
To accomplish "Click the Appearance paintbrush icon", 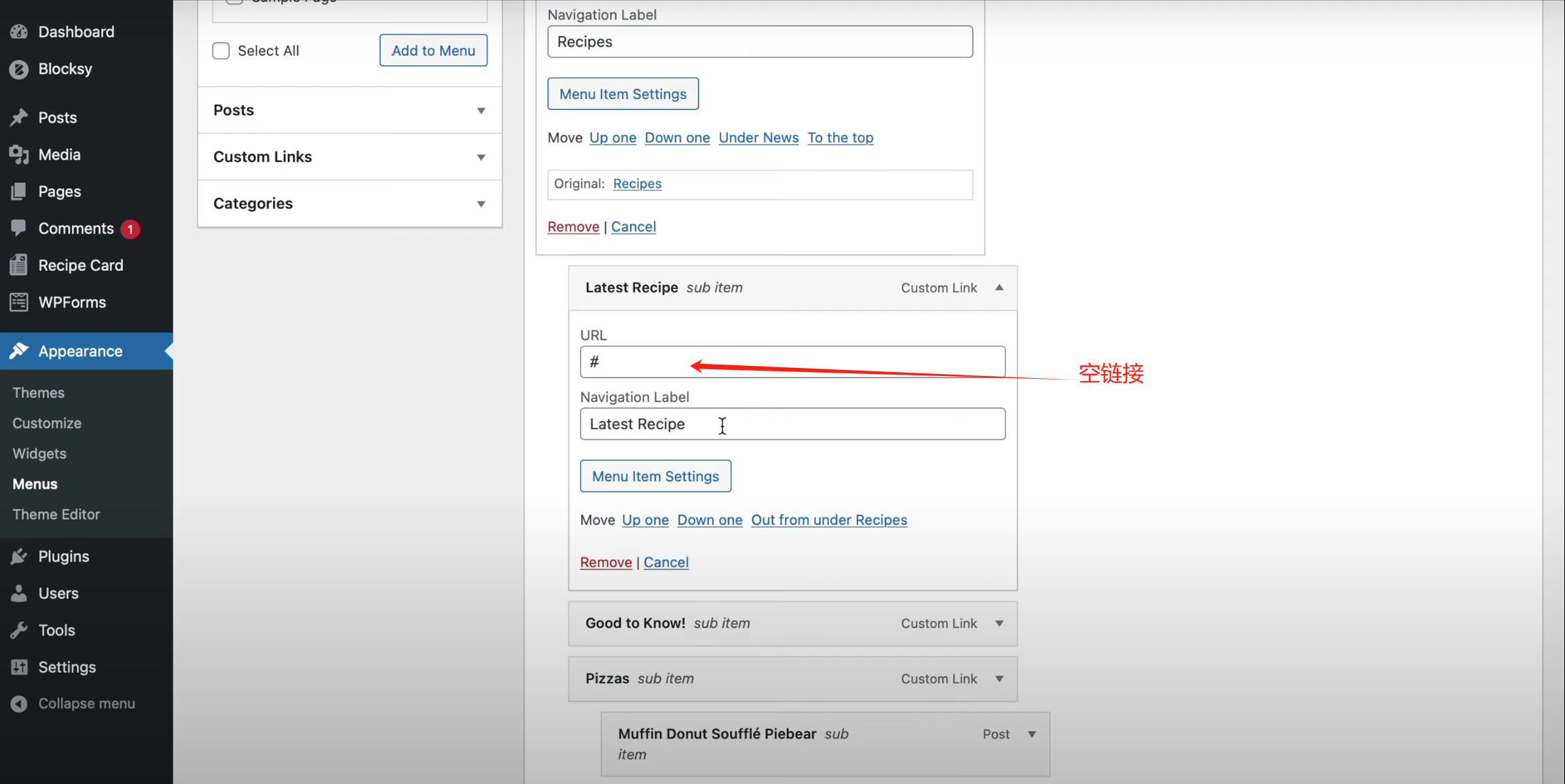I will 19,351.
